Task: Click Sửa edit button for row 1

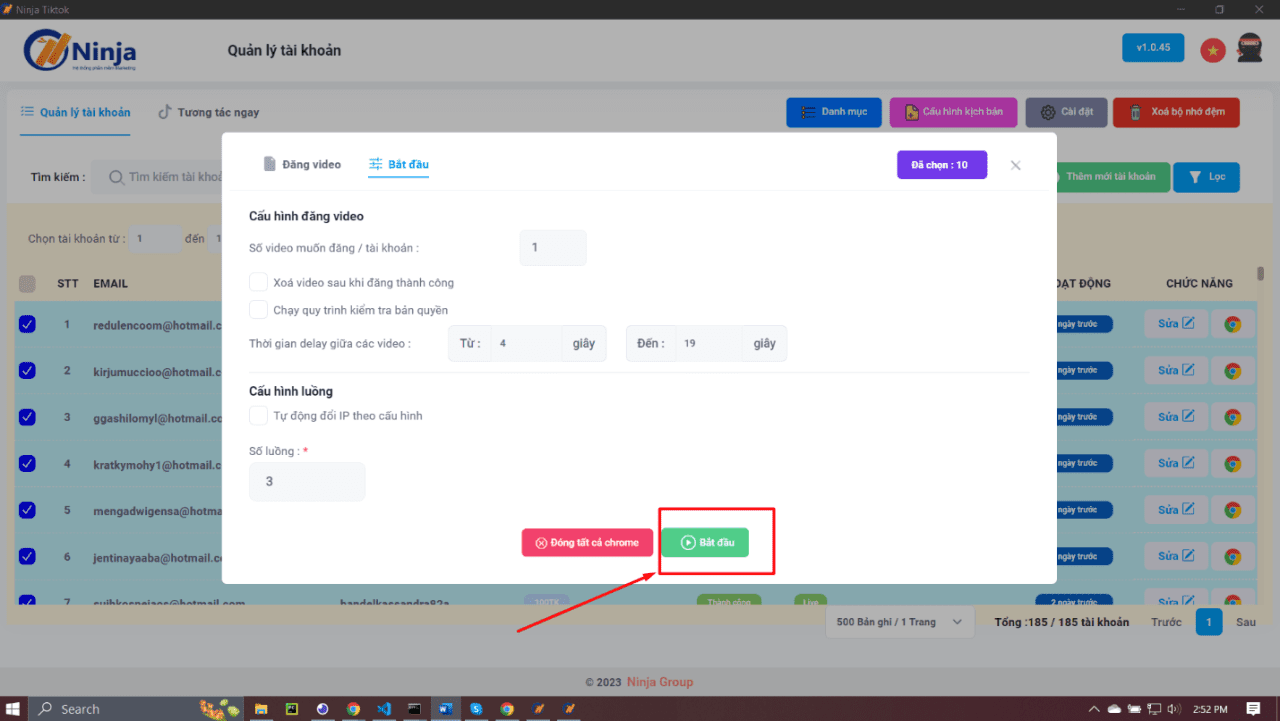Action: click(1176, 323)
